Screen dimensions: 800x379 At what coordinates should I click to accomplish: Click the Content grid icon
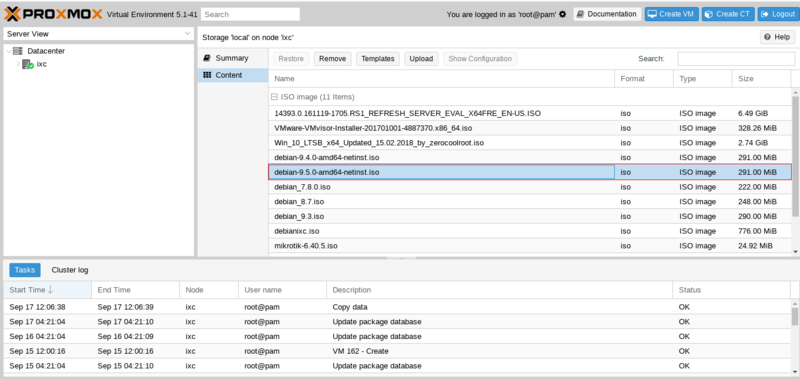pos(207,75)
